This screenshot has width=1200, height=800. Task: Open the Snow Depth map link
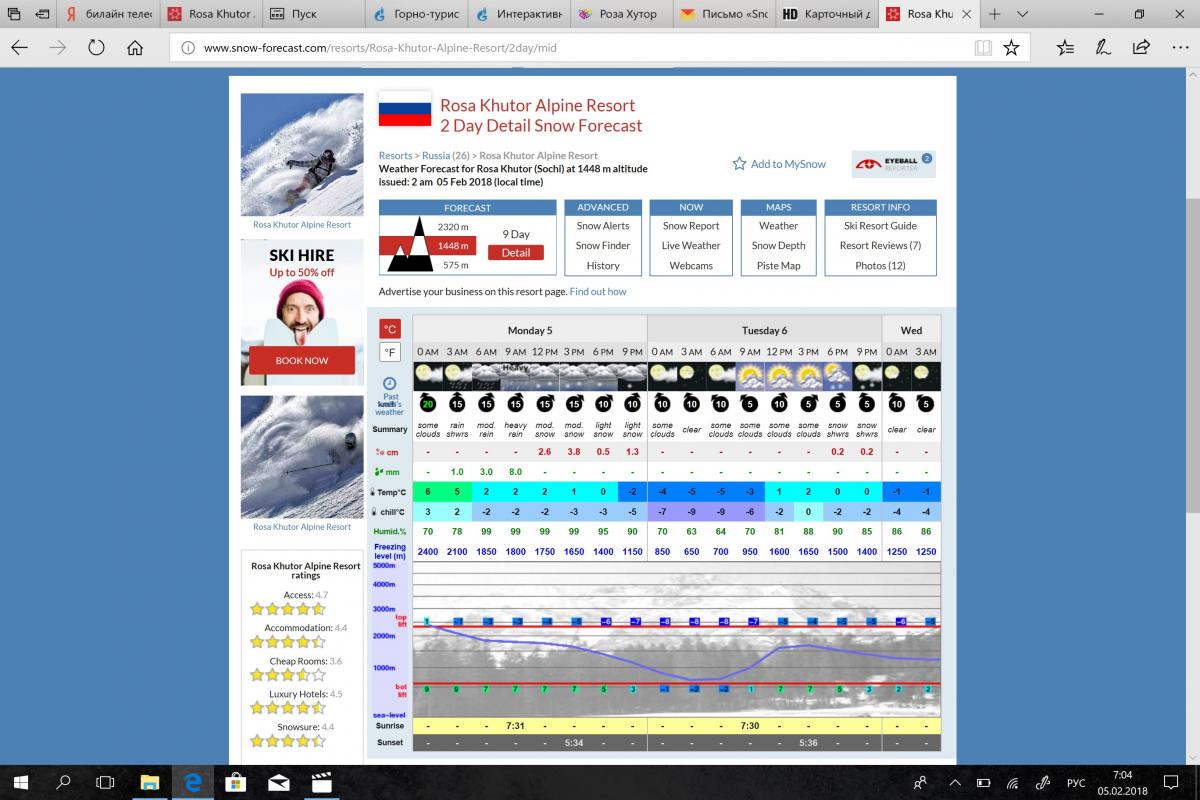click(778, 245)
